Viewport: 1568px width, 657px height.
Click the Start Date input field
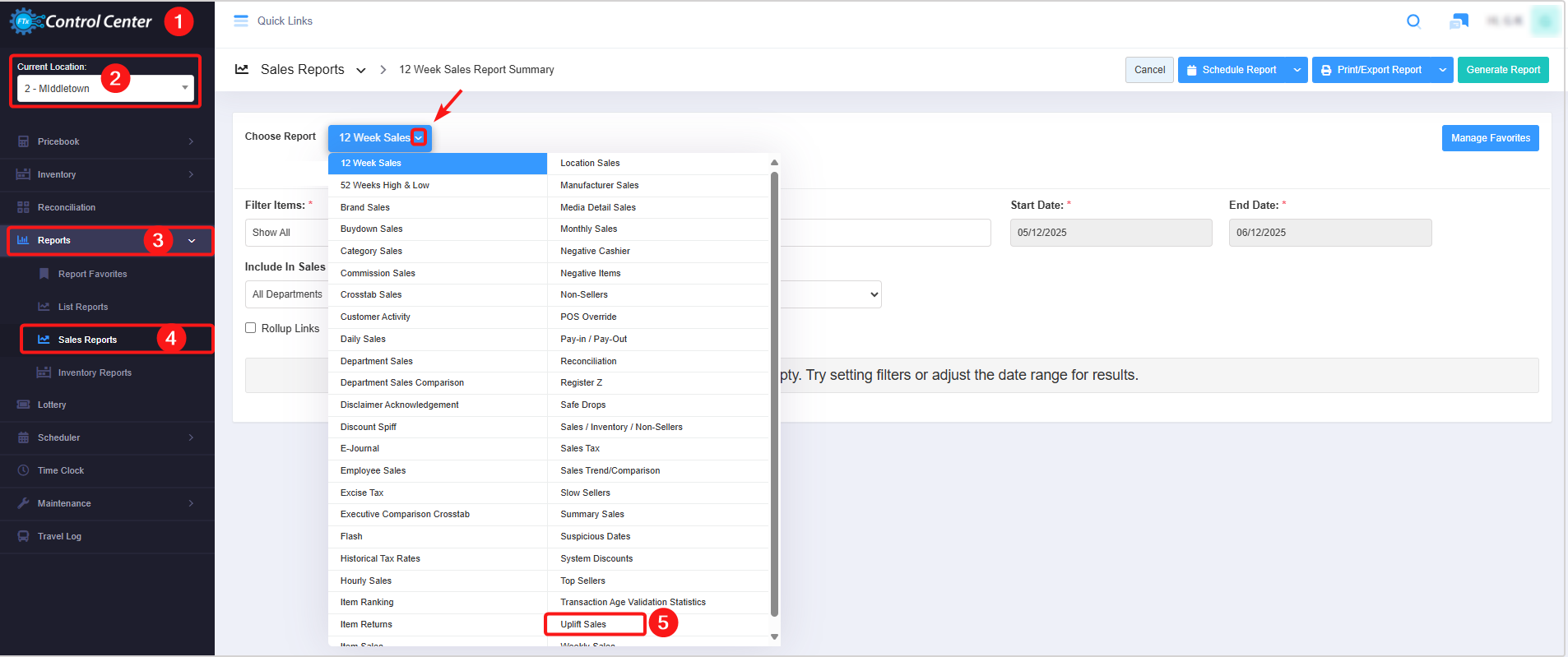click(x=1111, y=233)
